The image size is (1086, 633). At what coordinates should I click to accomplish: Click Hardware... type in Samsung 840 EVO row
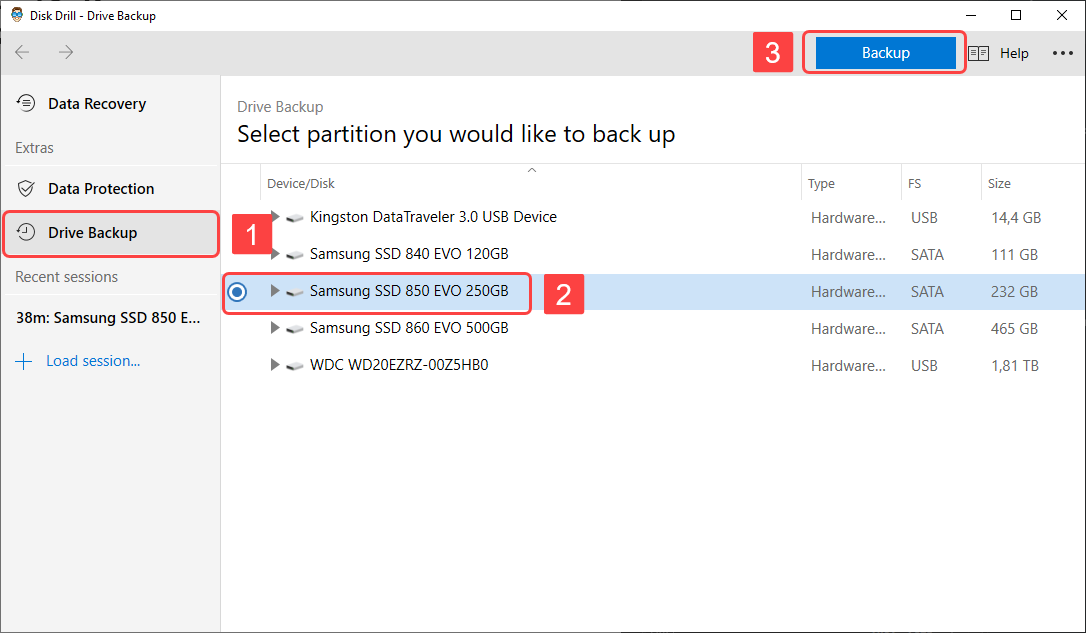click(x=848, y=255)
